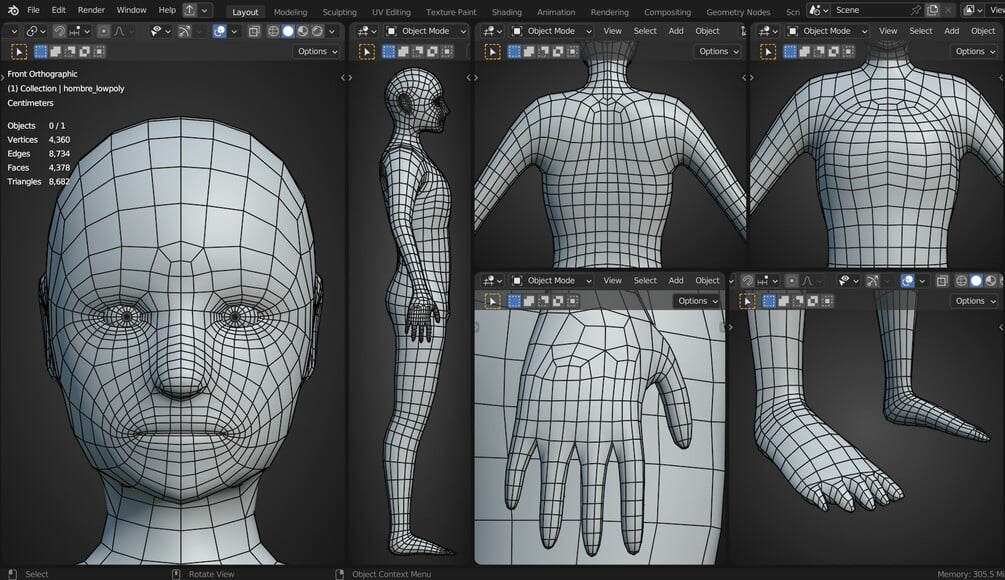Screen dimensions: 1005x580
Task: Switch to the Sculpting workspace tab
Action: click(x=339, y=12)
